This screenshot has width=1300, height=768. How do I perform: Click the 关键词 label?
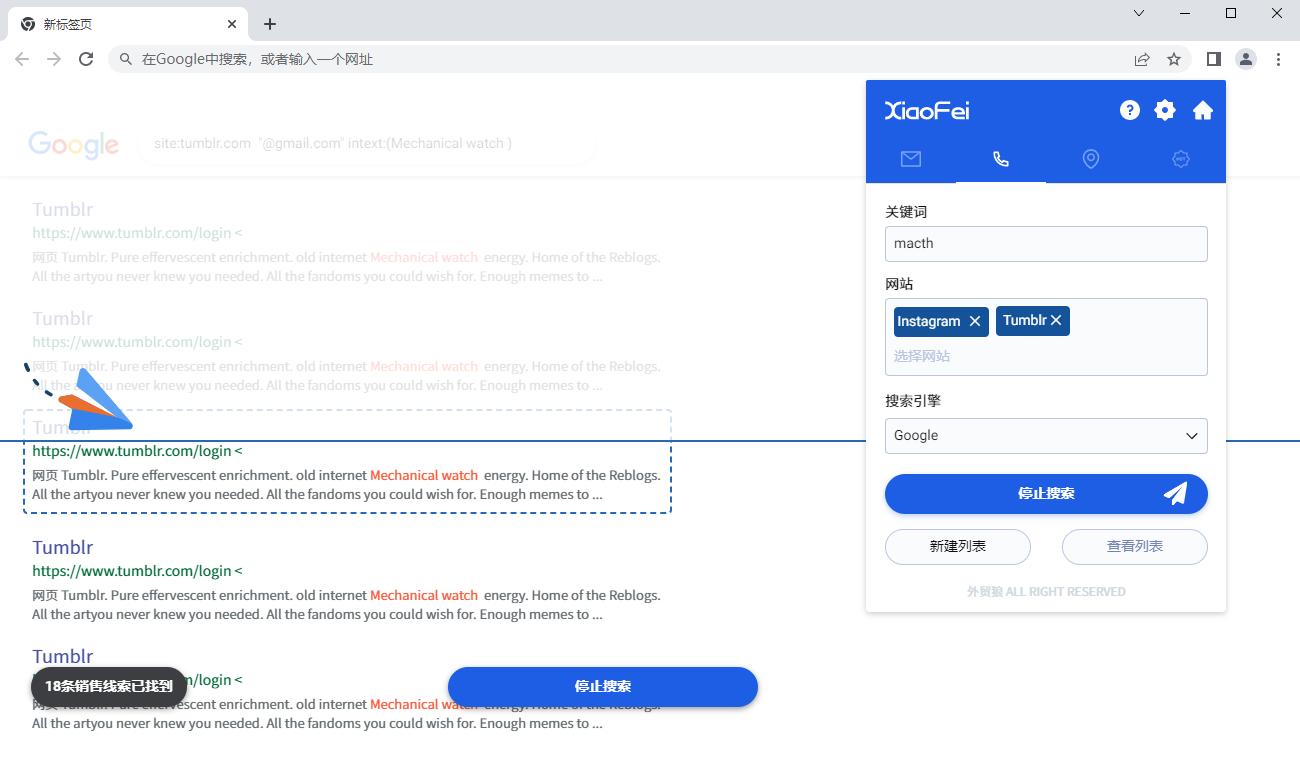click(x=906, y=212)
